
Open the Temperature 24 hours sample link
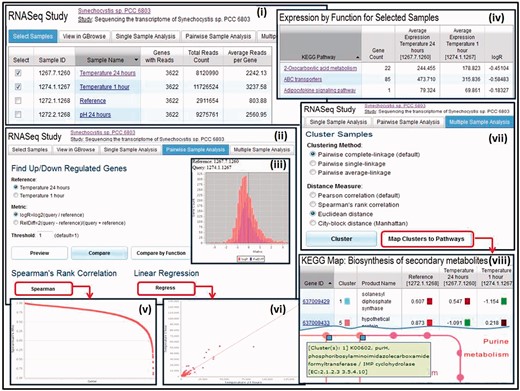coord(108,73)
